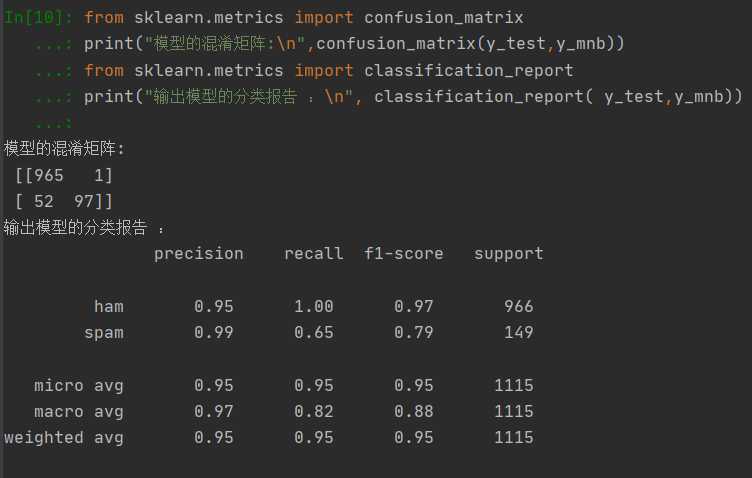Click the macro avg f1-score value 0.88
The height and width of the screenshot is (478, 752).
[x=413, y=411]
